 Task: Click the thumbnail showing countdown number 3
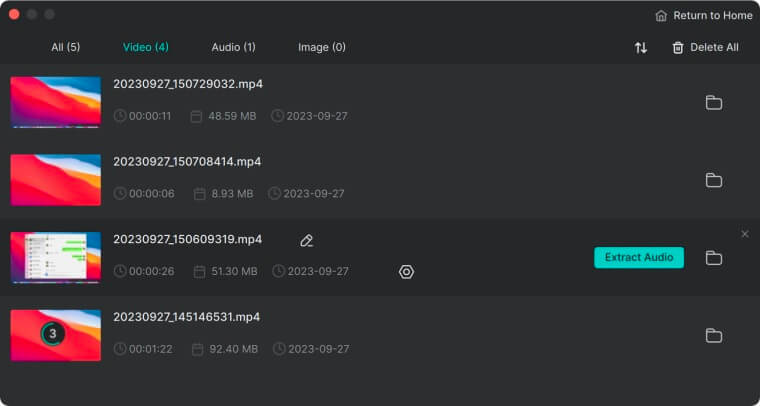(x=56, y=335)
